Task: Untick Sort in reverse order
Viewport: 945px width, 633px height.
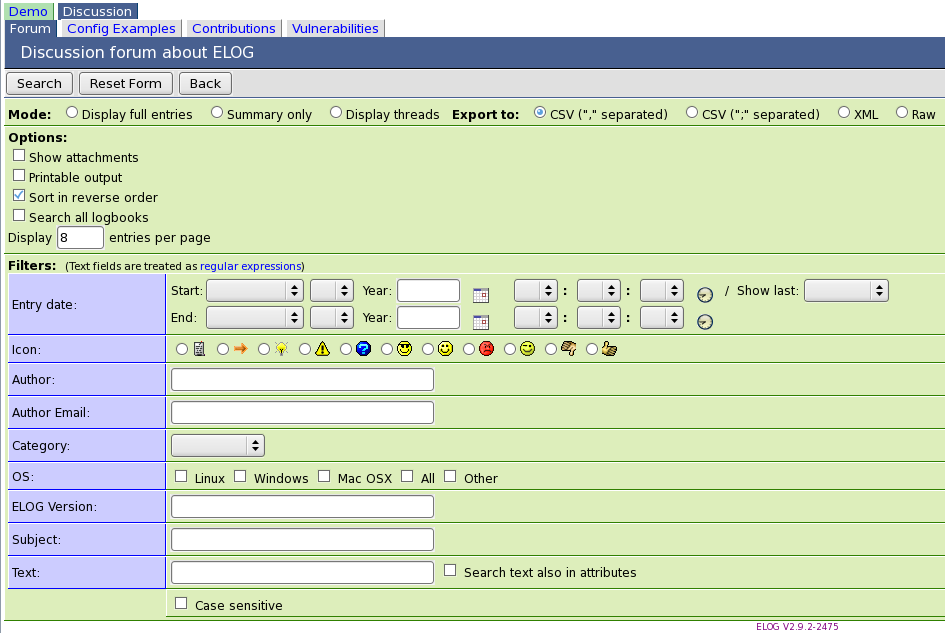Action: click(19, 195)
